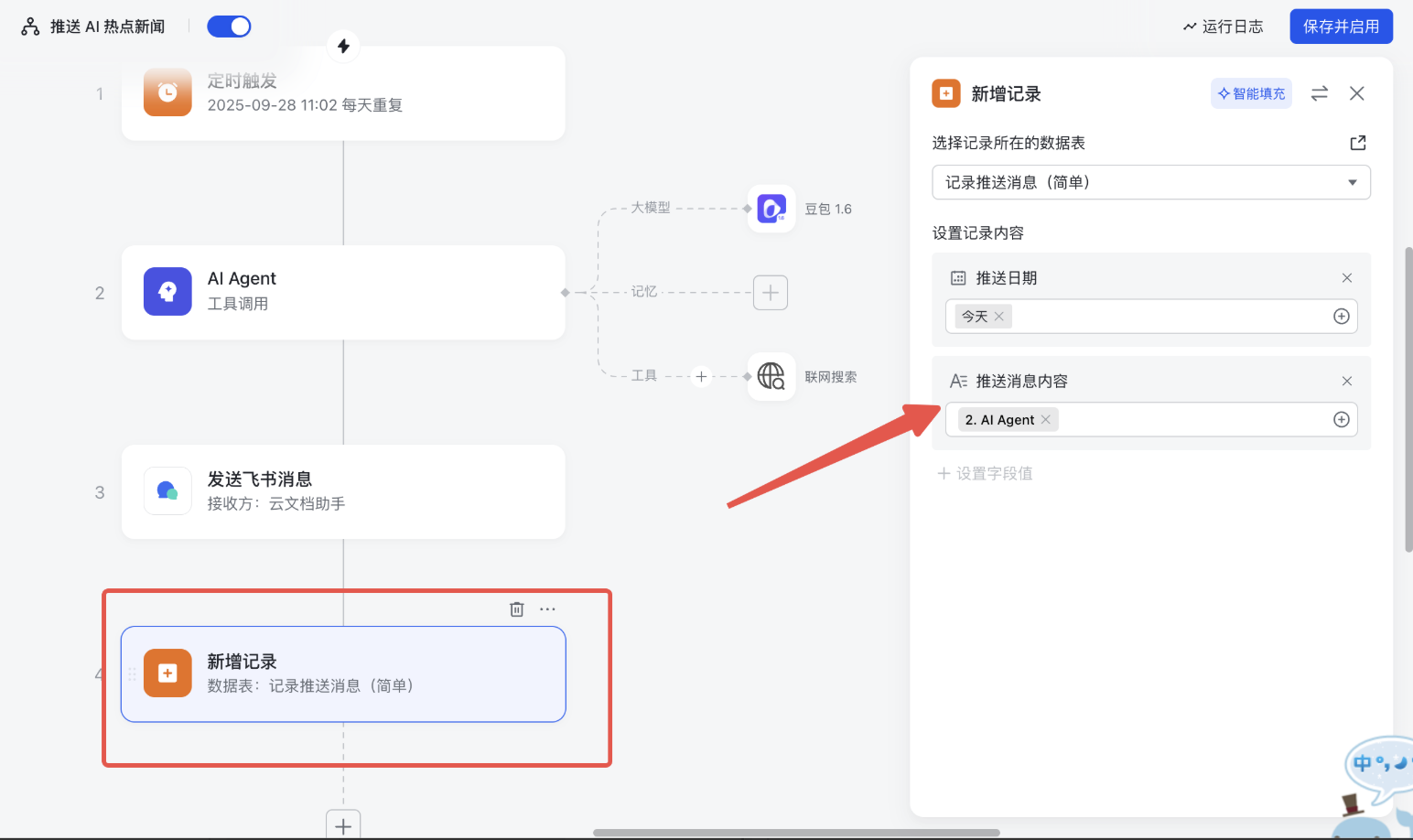Delete the 新增记录 step with trash icon
The image size is (1413, 840).
[x=517, y=609]
